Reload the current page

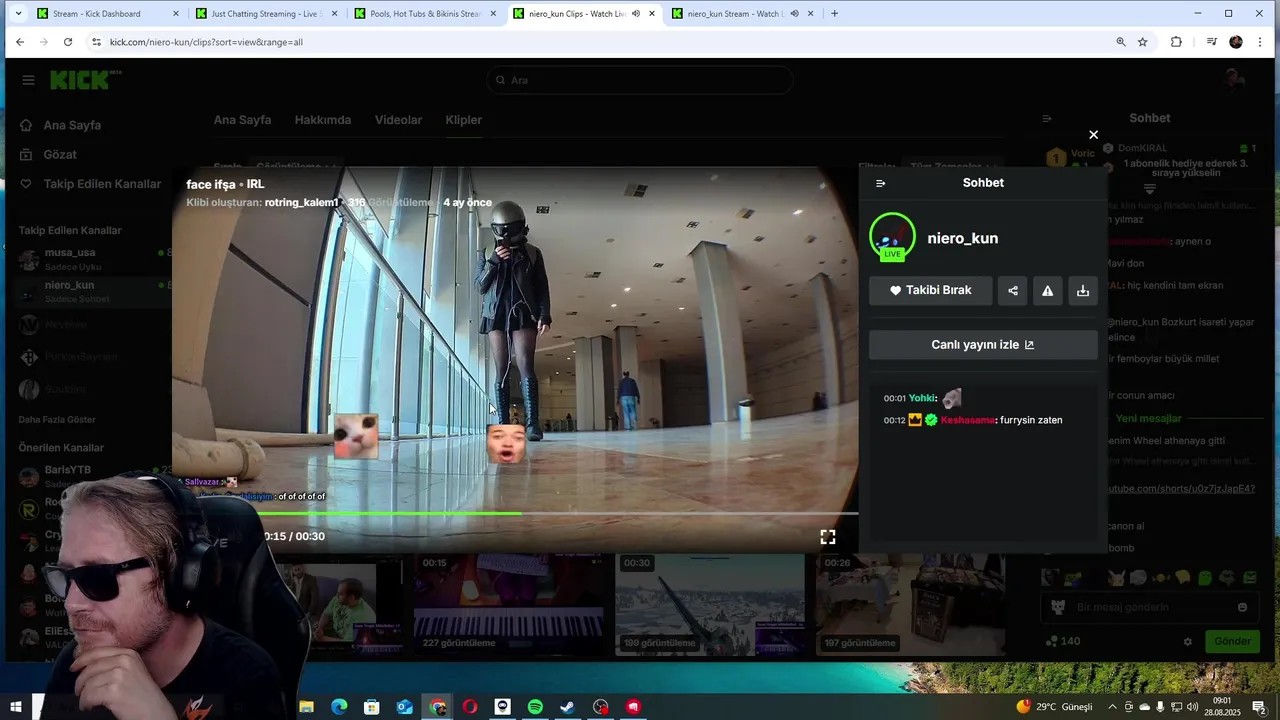pyautogui.click(x=67, y=42)
